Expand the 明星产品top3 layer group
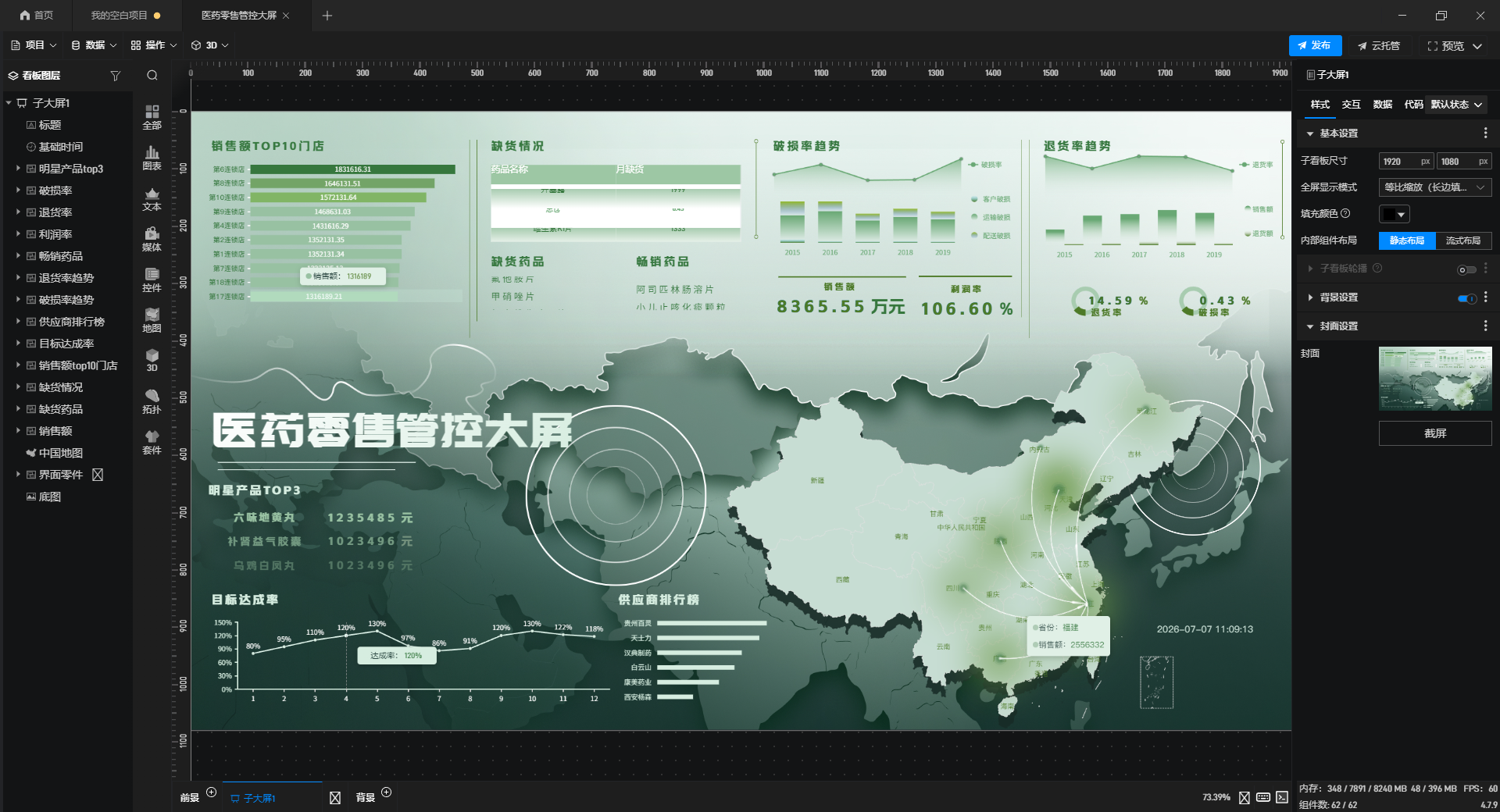The width and height of the screenshot is (1500, 812). click(18, 168)
